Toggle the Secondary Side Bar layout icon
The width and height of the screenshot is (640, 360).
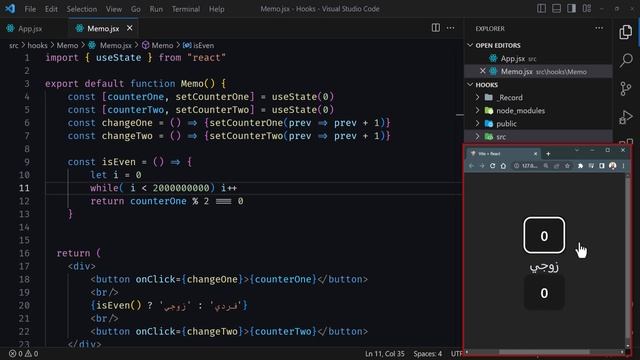[571, 9]
